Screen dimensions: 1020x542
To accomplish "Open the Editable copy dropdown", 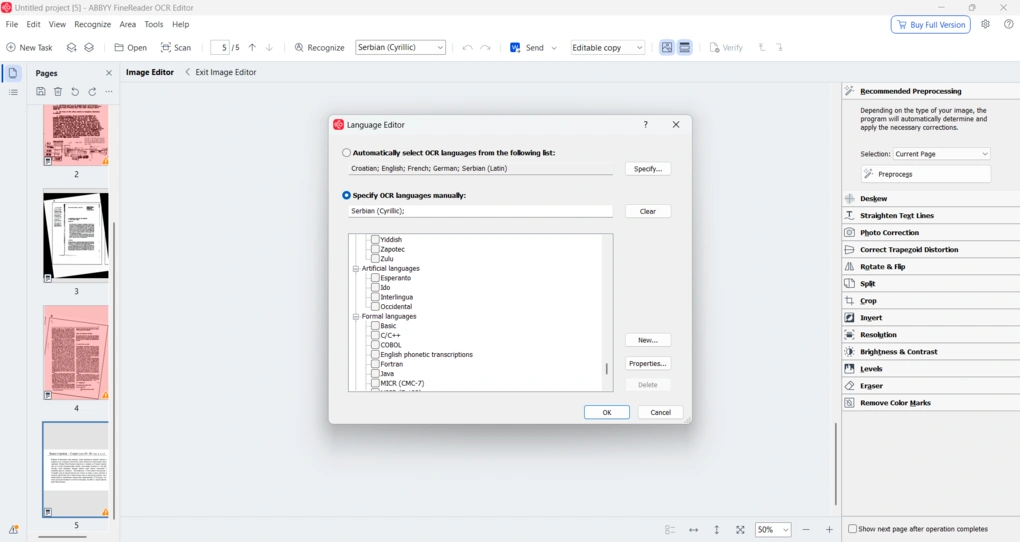I will coord(608,47).
